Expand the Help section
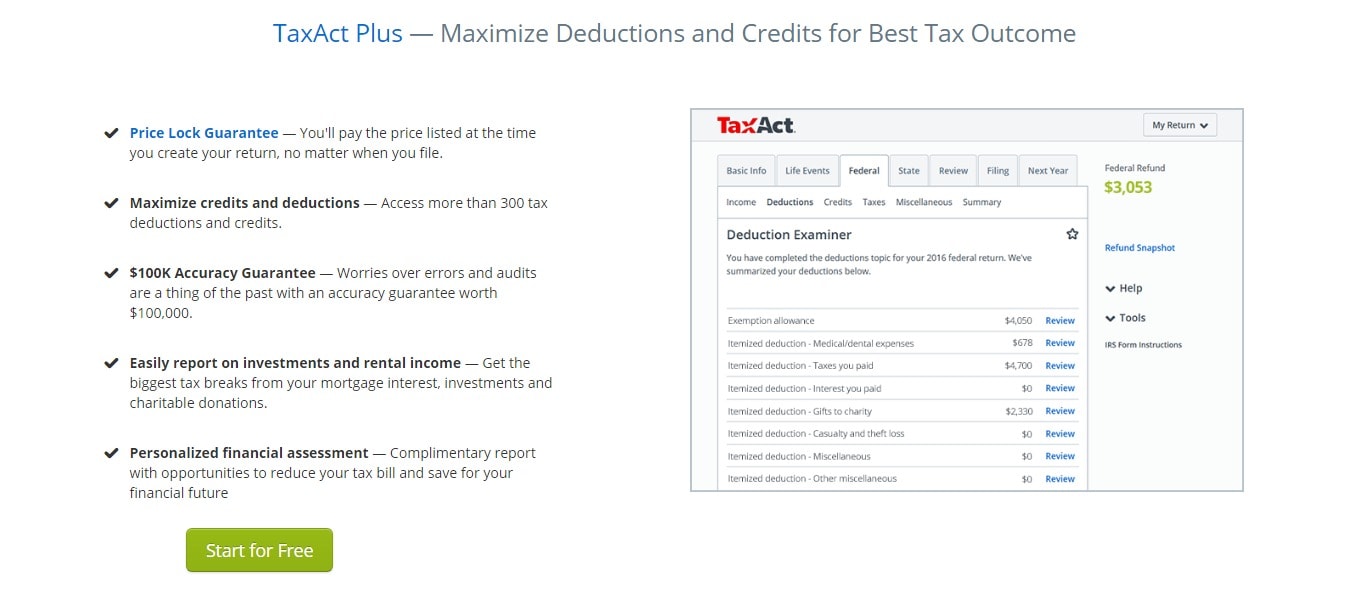Screen dimensions: 1349x596 1124,288
